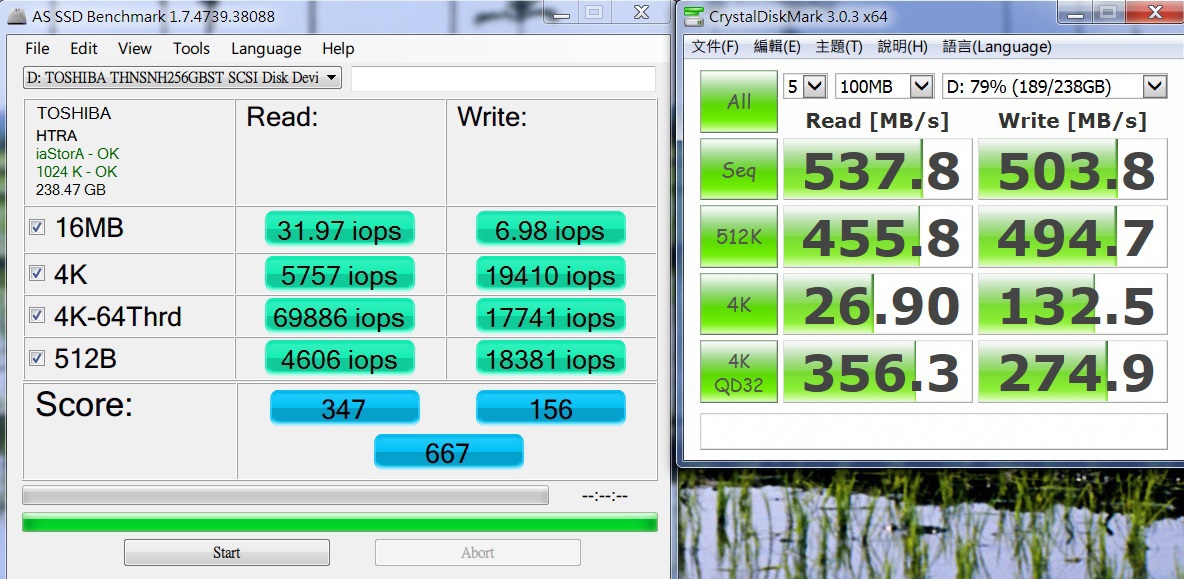The height and width of the screenshot is (579, 1184).
Task: Open the Edit menu in AS SSD
Action: (x=84, y=48)
